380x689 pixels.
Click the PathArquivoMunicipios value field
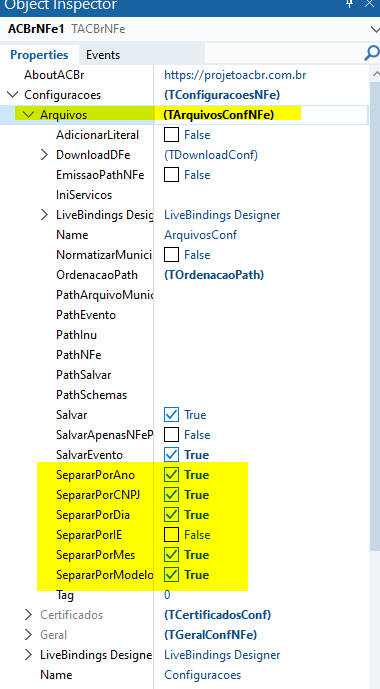[x=262, y=295]
